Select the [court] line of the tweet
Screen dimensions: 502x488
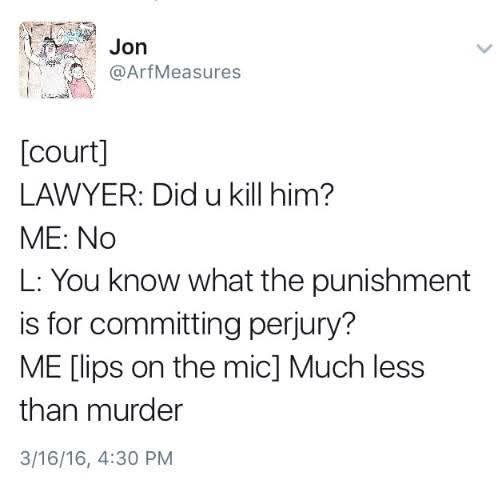tap(64, 152)
